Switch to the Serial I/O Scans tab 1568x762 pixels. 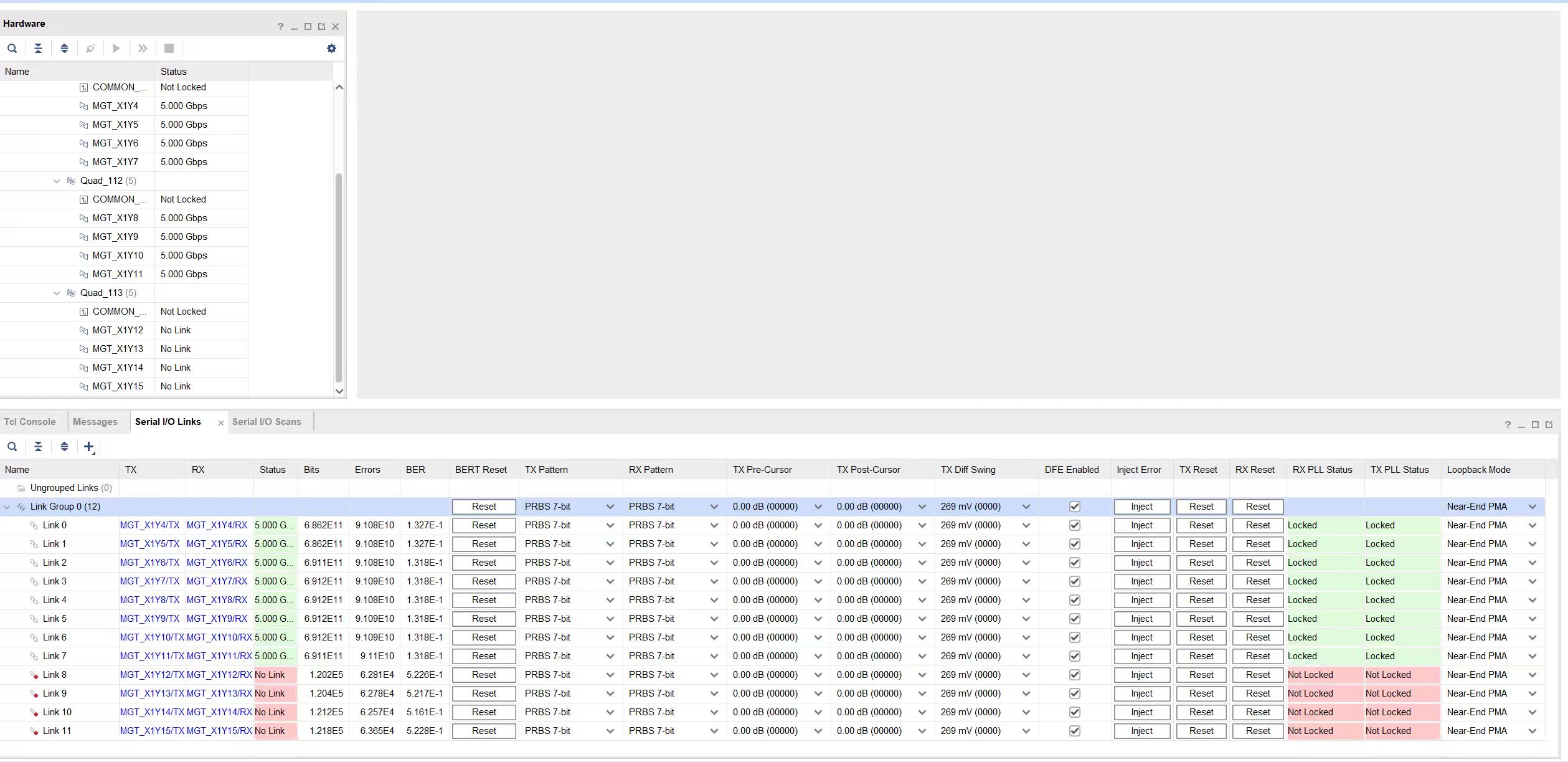[x=267, y=422]
